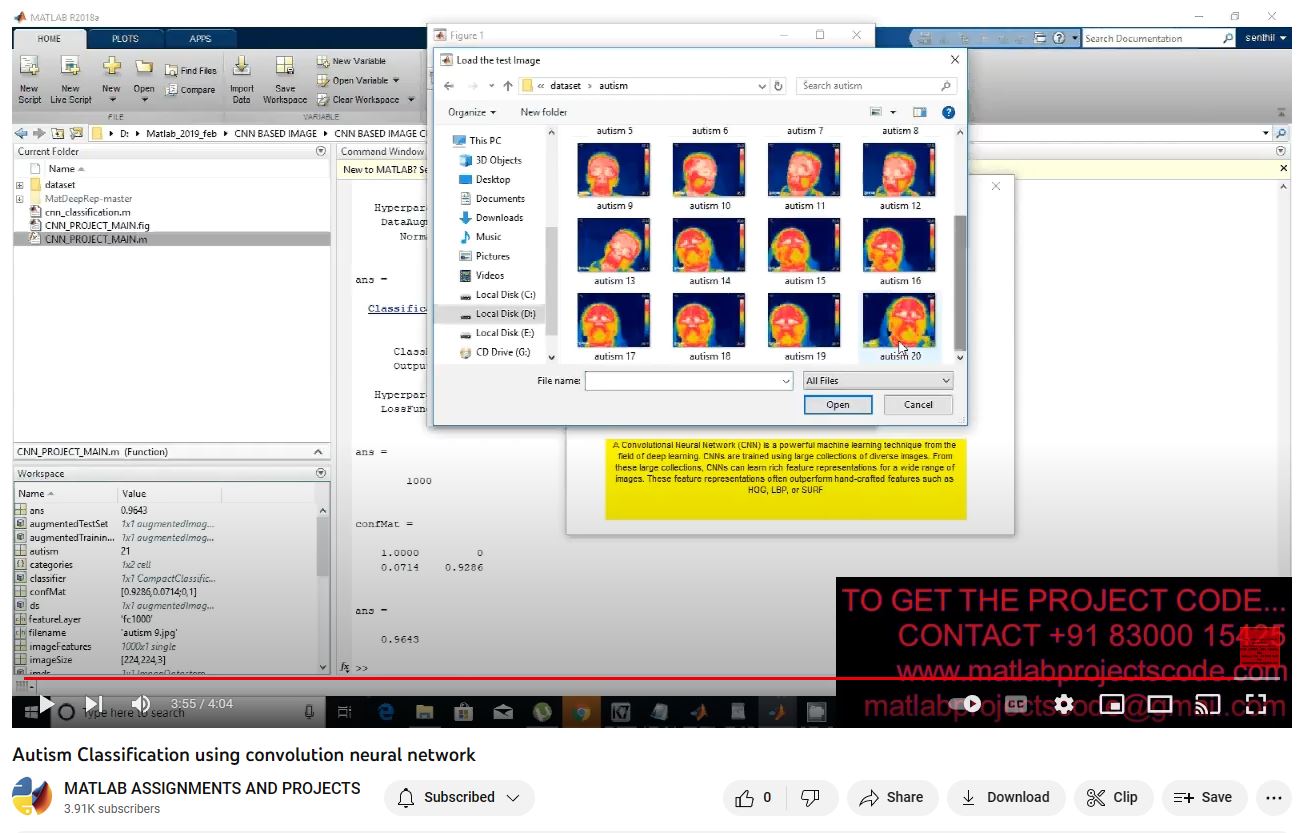This screenshot has height=833, width=1302.
Task: Click the Open button in dialog
Action: [x=838, y=405]
